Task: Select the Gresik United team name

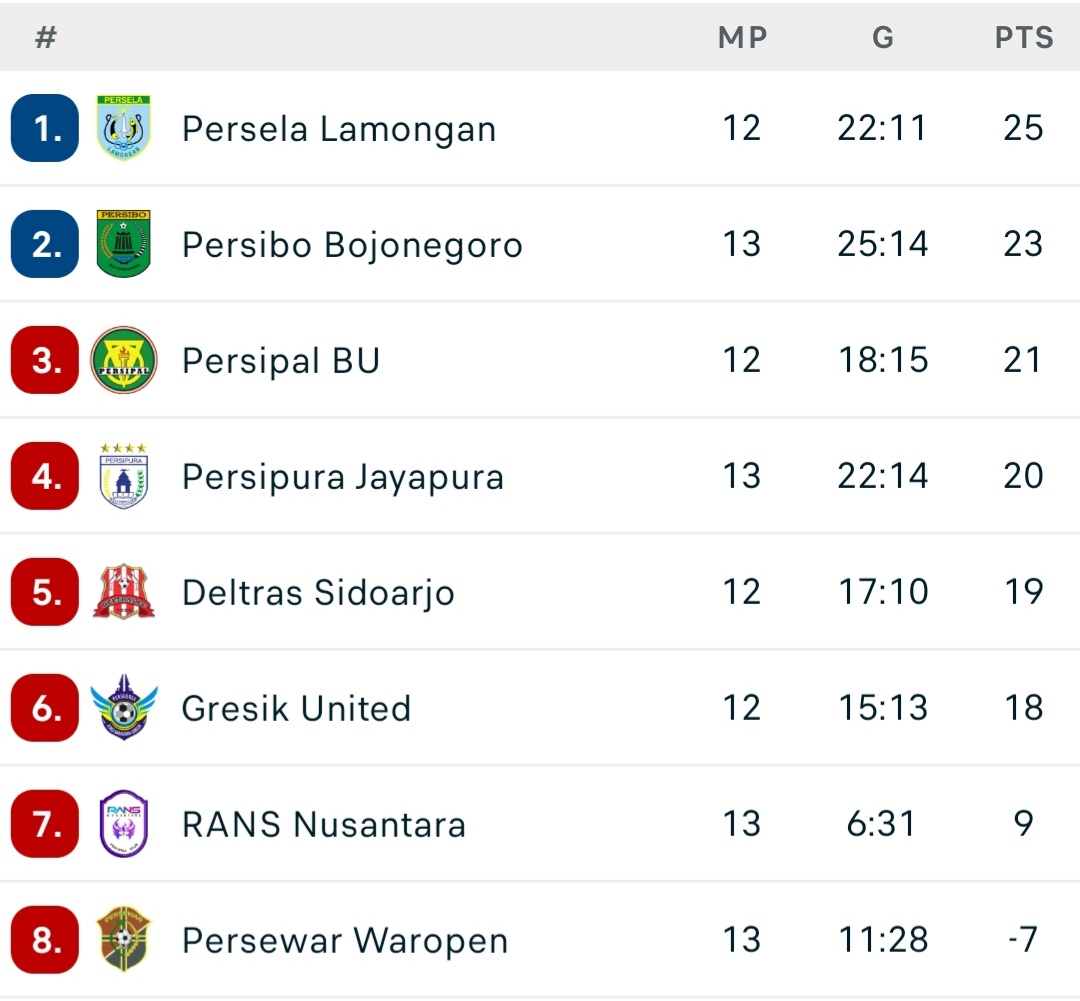Action: 296,709
